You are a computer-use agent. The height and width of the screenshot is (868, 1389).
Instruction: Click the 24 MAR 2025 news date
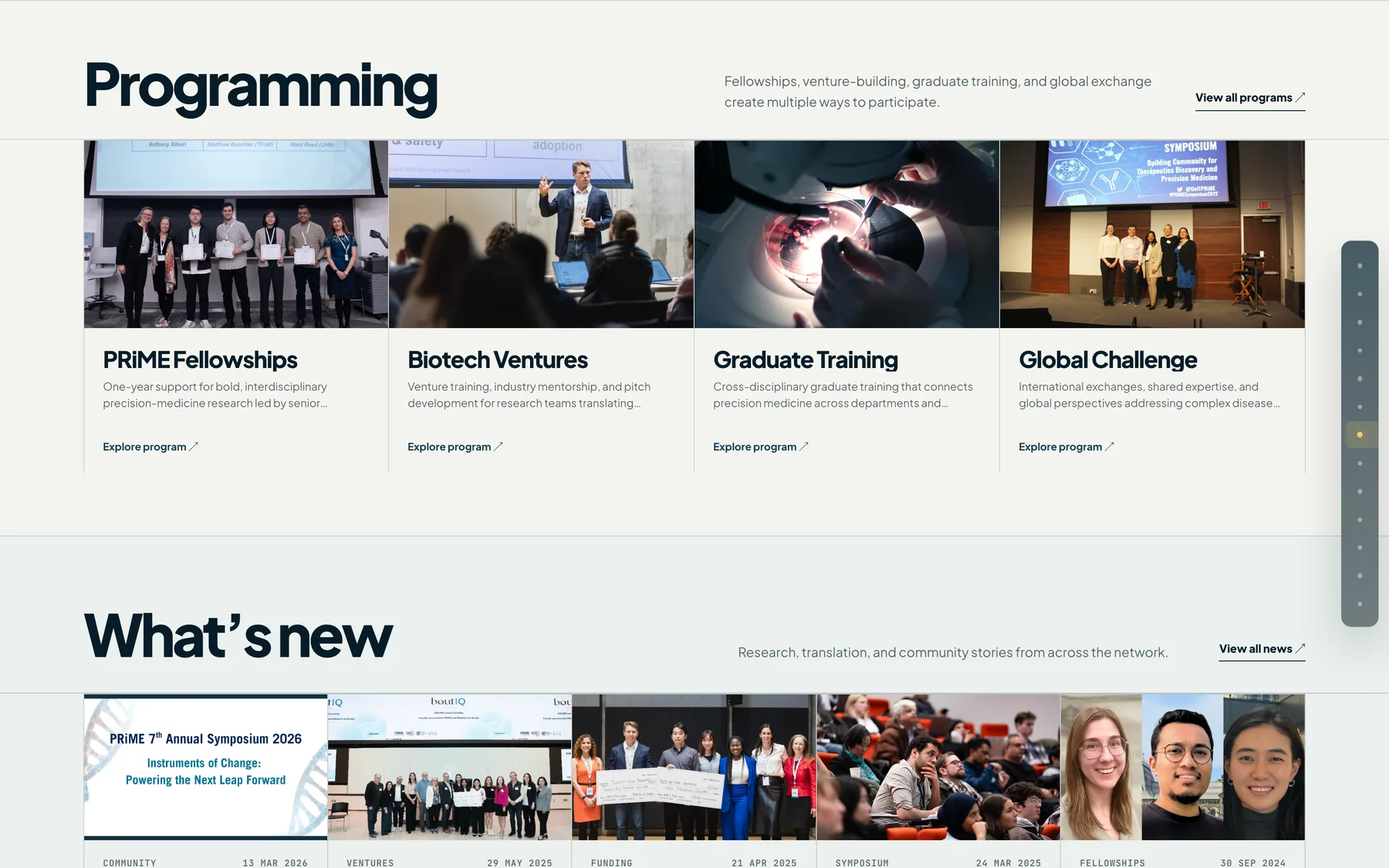[1009, 863]
